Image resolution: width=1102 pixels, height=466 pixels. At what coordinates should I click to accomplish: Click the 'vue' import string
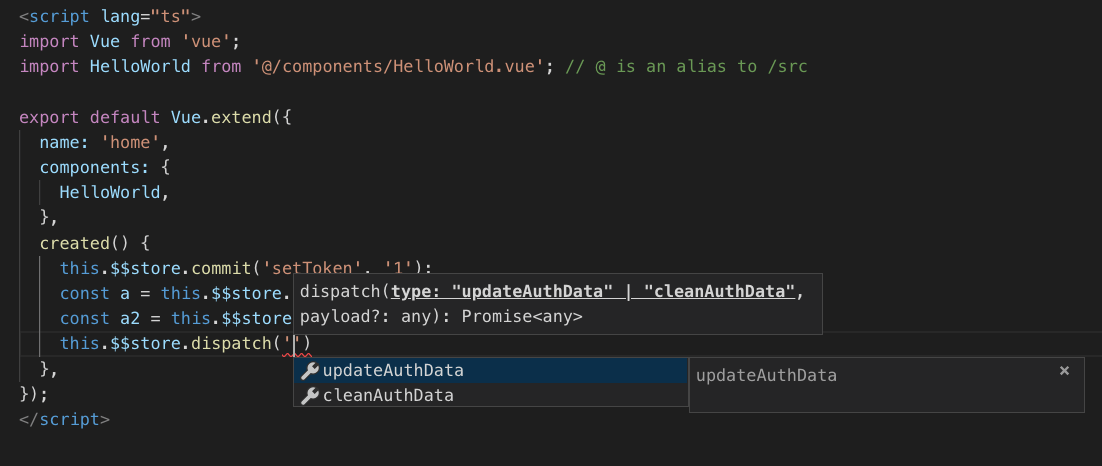tap(207, 41)
